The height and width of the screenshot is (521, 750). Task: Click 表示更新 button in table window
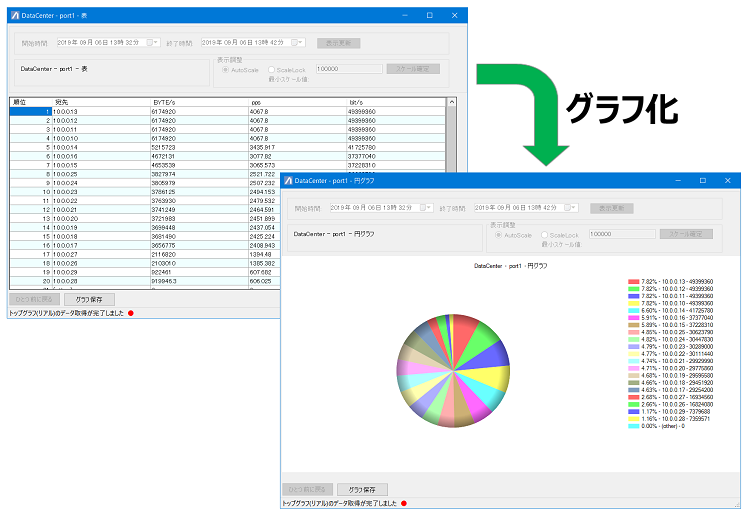[339, 43]
